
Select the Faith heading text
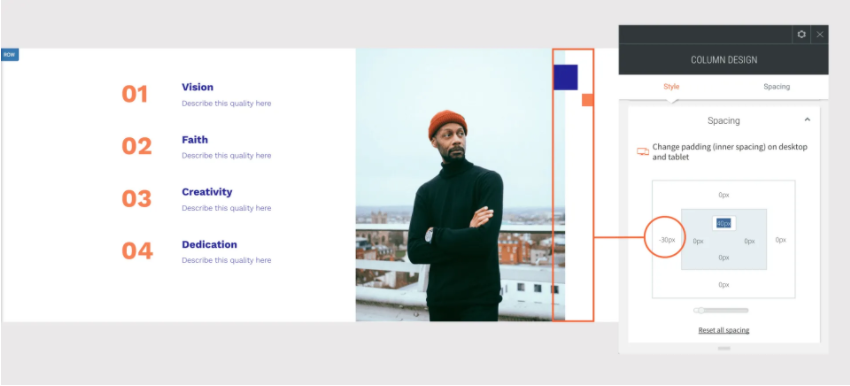point(195,139)
